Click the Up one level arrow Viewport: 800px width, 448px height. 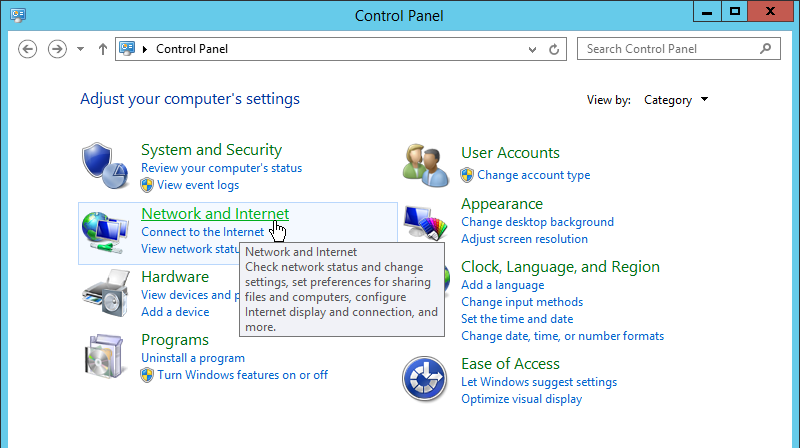point(102,49)
